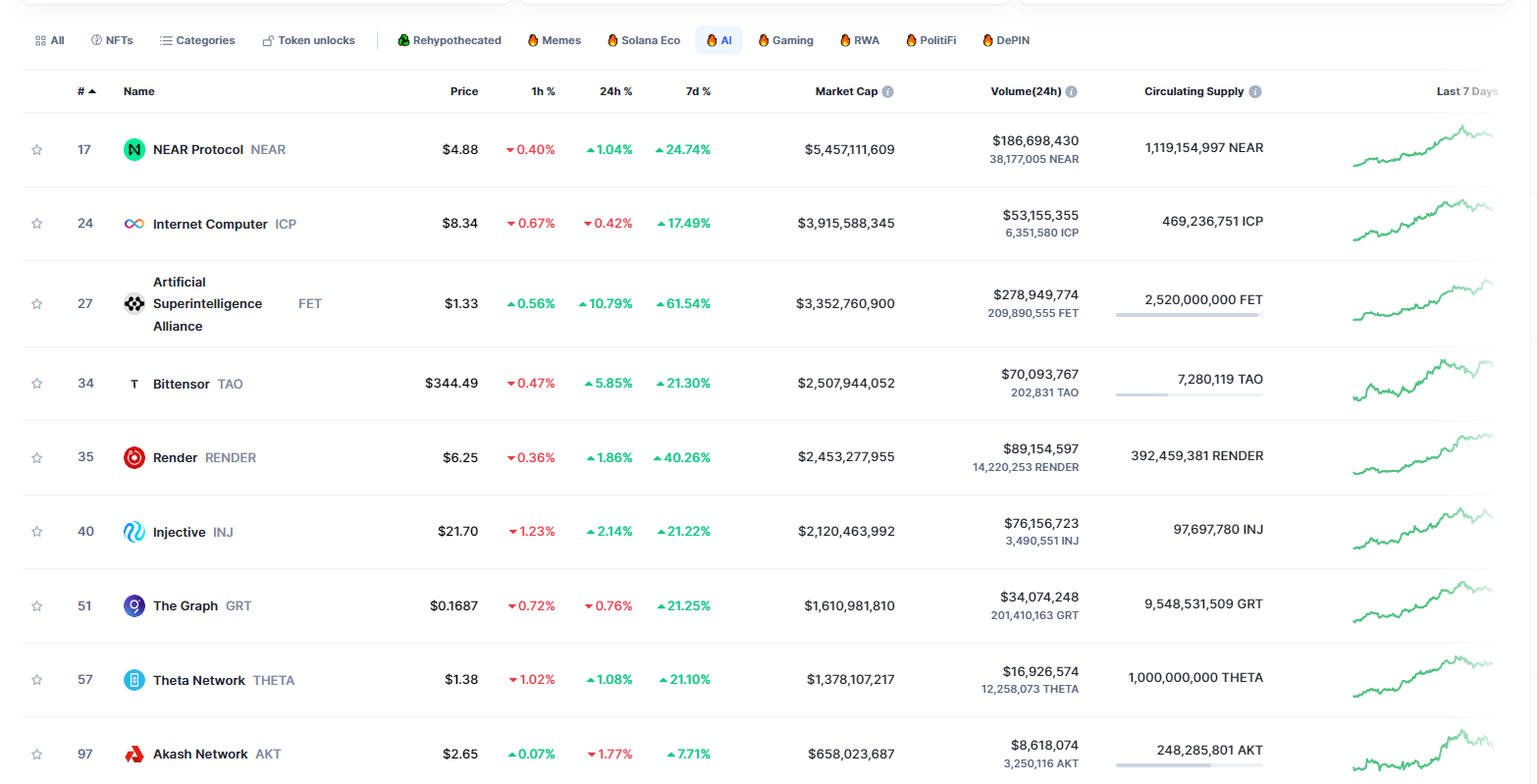Screen dimensions: 1537x784
Task: Open the Token unlocks tab
Action: click(309, 40)
